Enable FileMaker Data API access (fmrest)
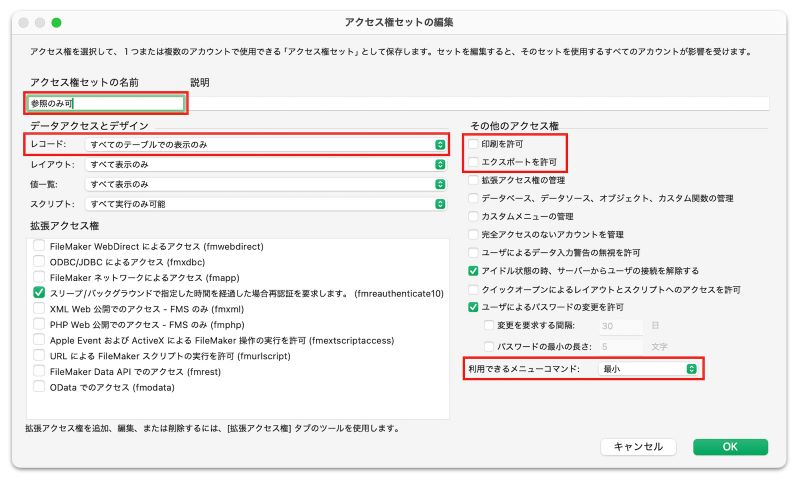 tap(39, 371)
